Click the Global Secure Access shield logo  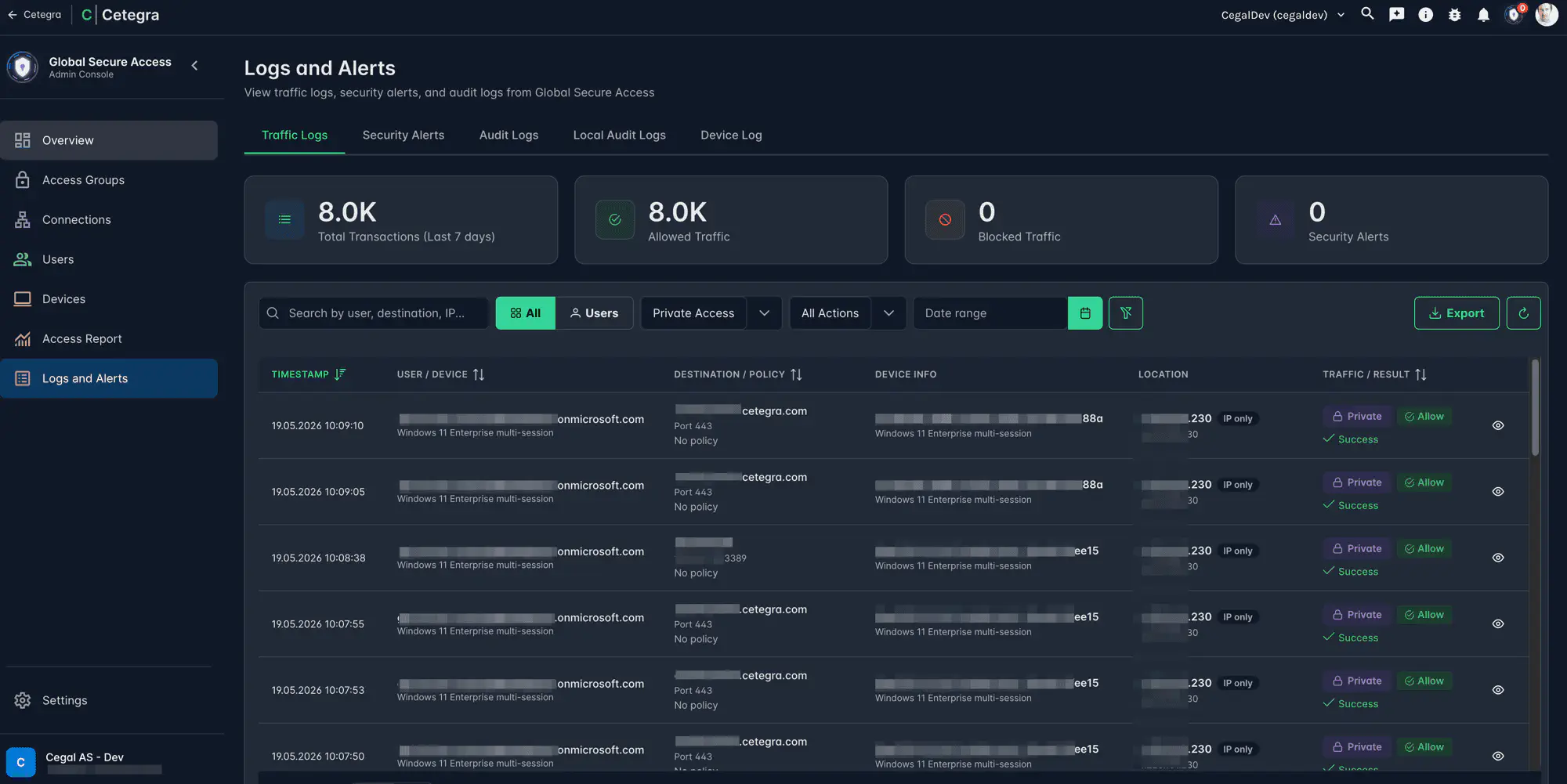(22, 67)
